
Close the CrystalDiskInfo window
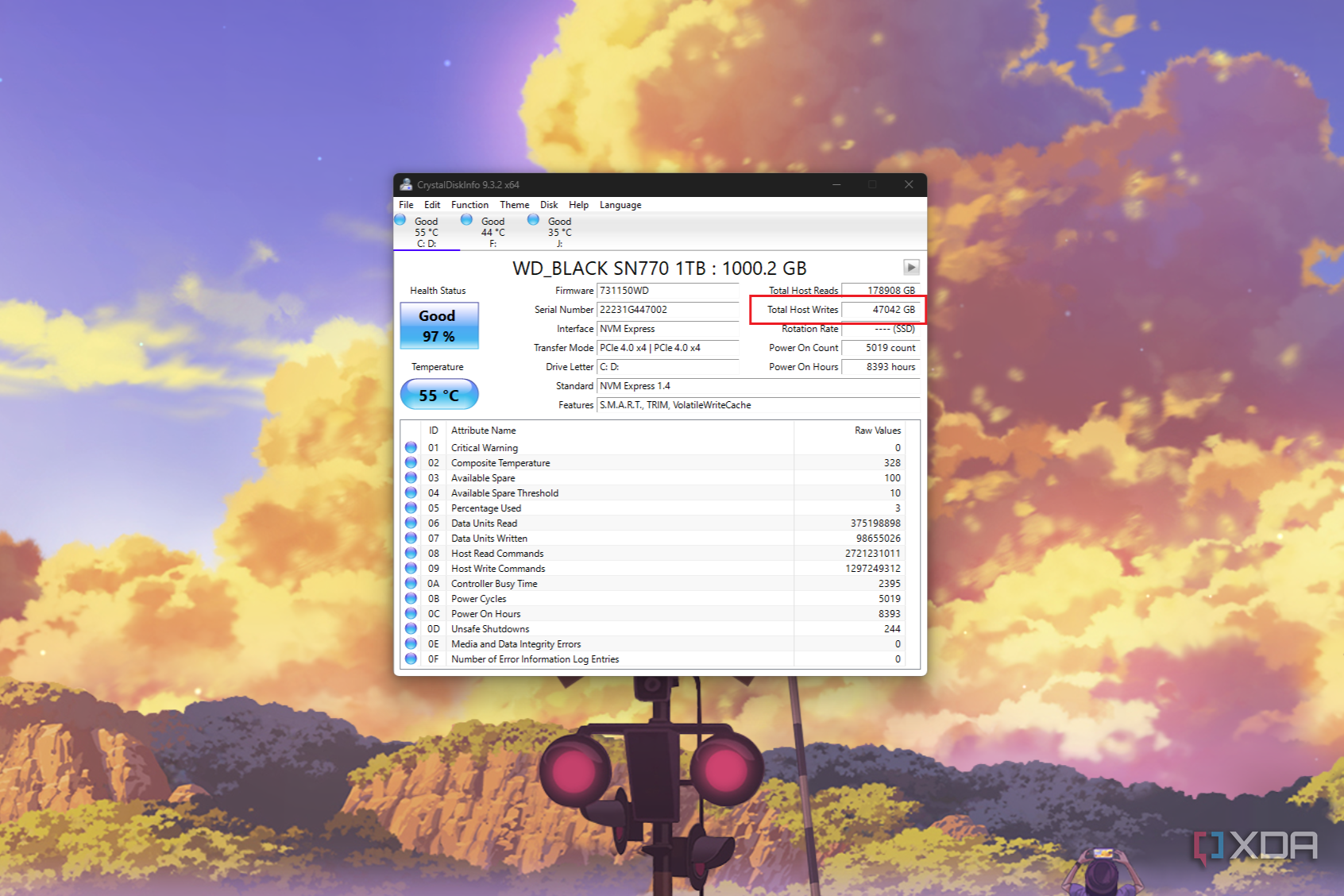[x=909, y=184]
